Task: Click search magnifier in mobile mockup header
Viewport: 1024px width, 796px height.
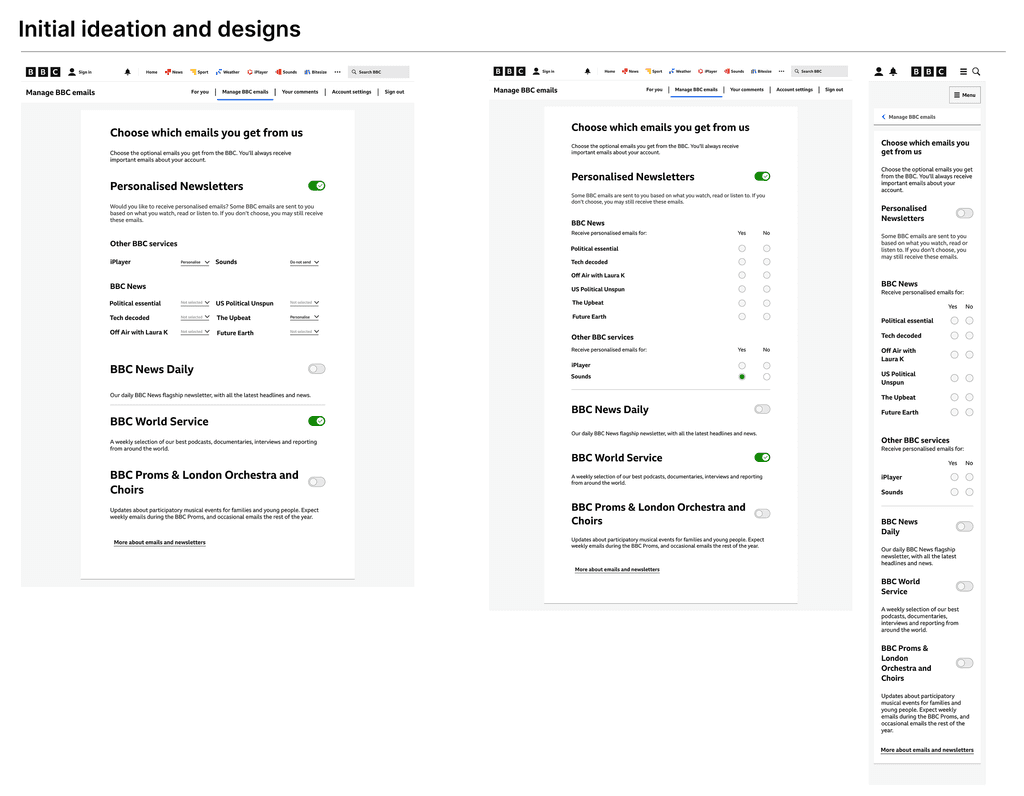Action: pos(976,72)
